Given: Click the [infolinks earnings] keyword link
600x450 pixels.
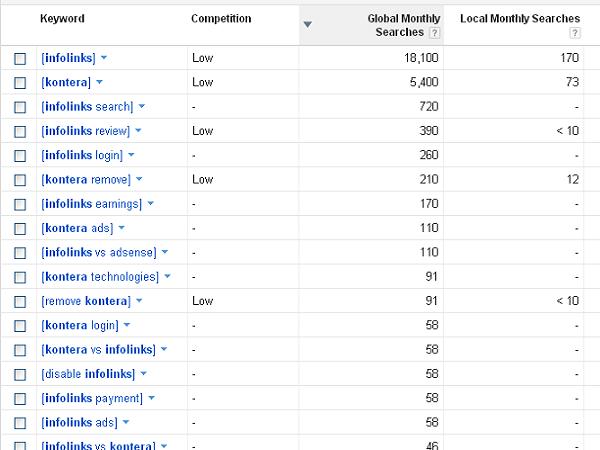Looking at the screenshot, I should pyautogui.click(x=91, y=204).
